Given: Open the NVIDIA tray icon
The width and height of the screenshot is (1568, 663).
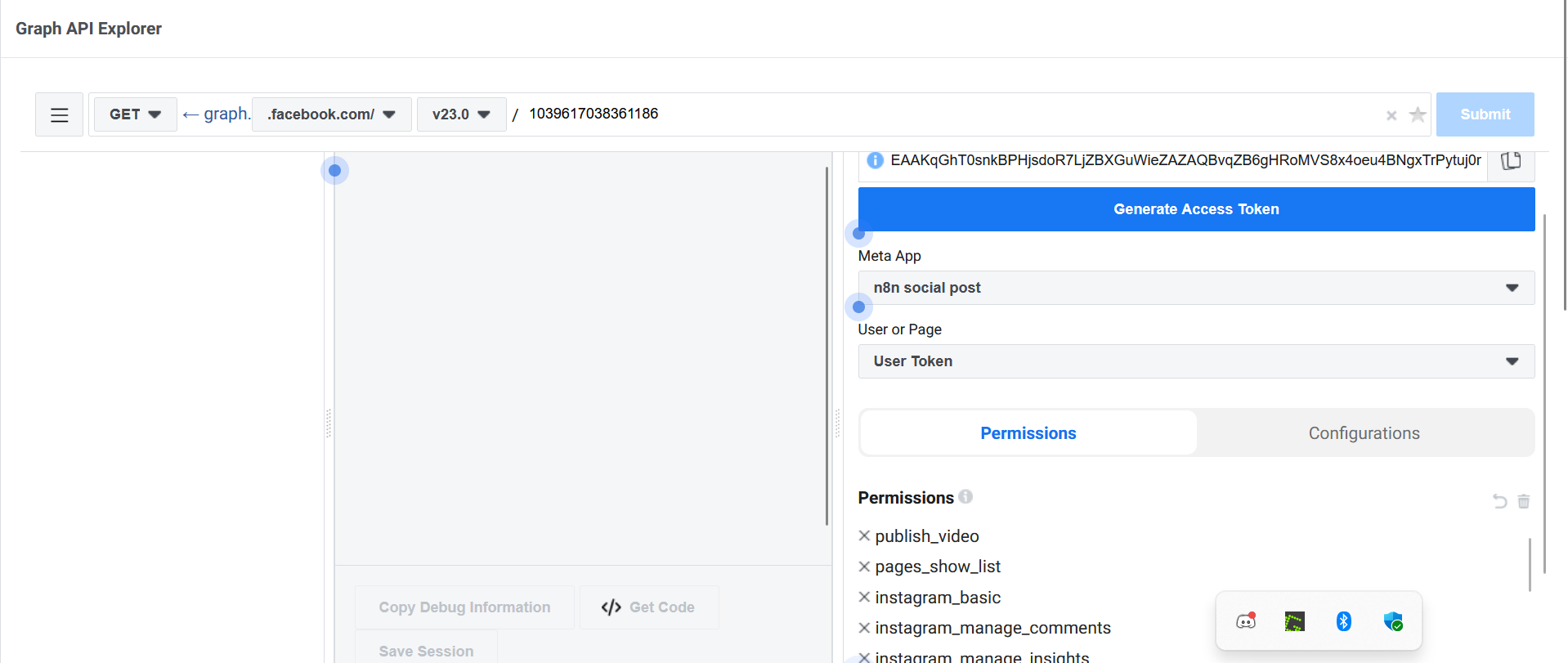Looking at the screenshot, I should point(1295,621).
